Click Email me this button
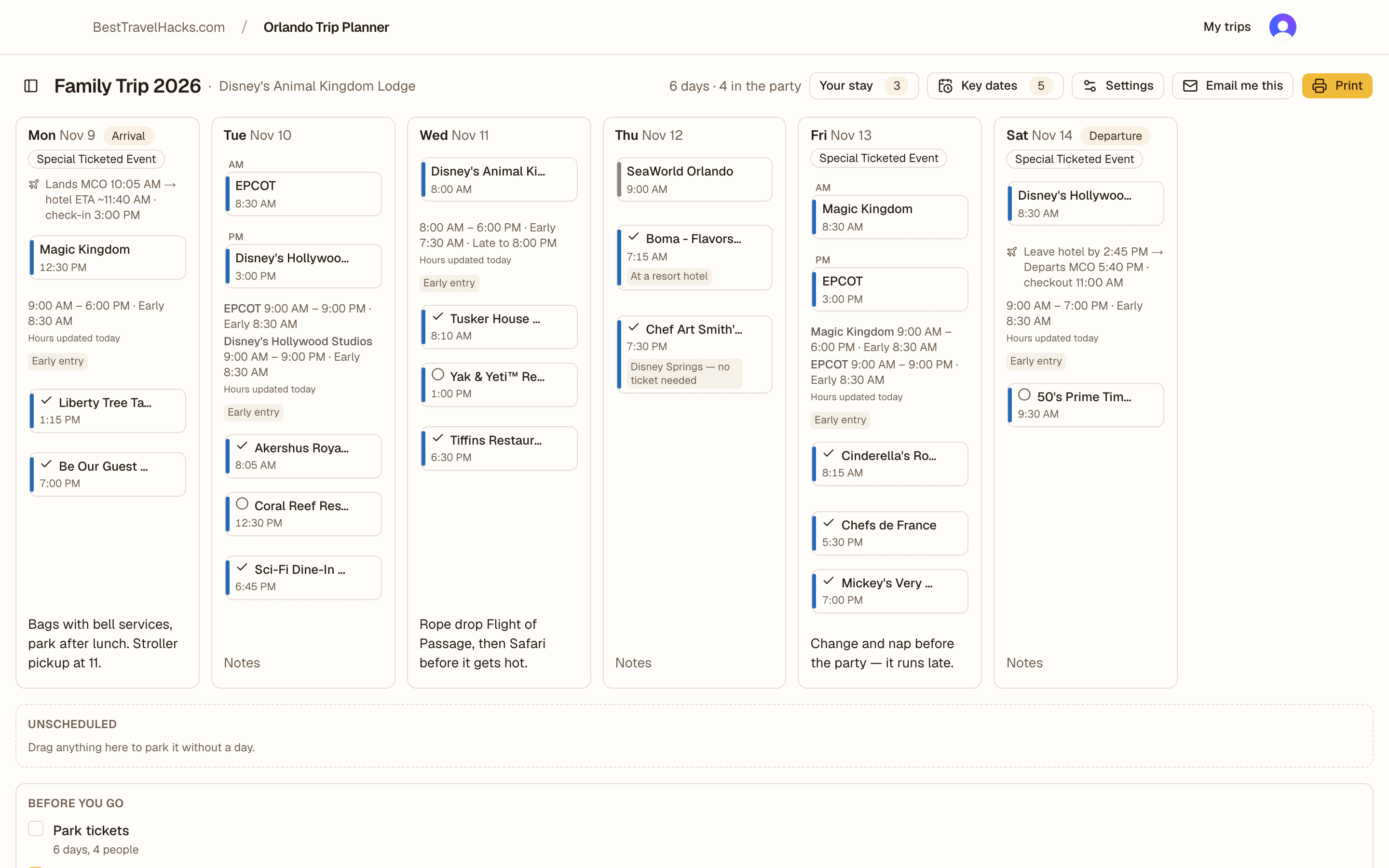The height and width of the screenshot is (868, 1389). [1232, 86]
